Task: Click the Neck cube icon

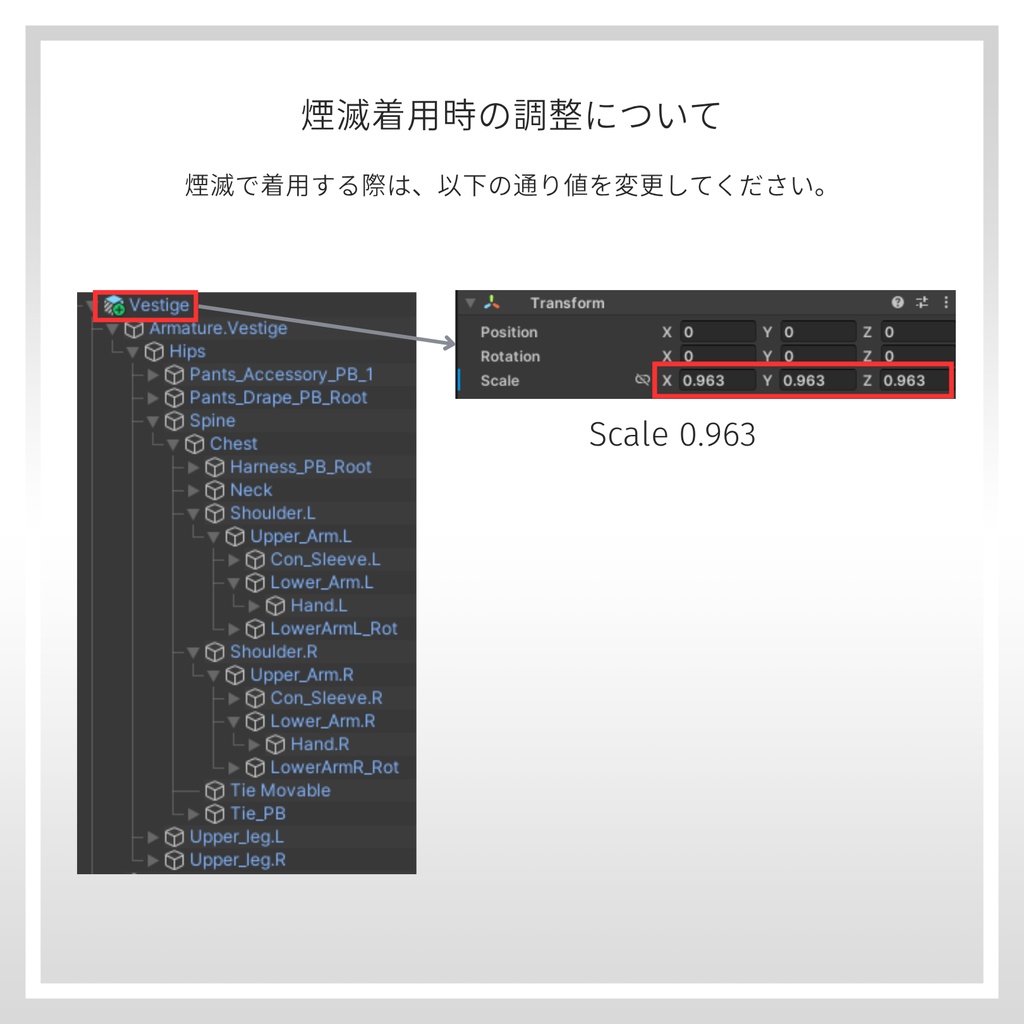Action: pyautogui.click(x=215, y=490)
